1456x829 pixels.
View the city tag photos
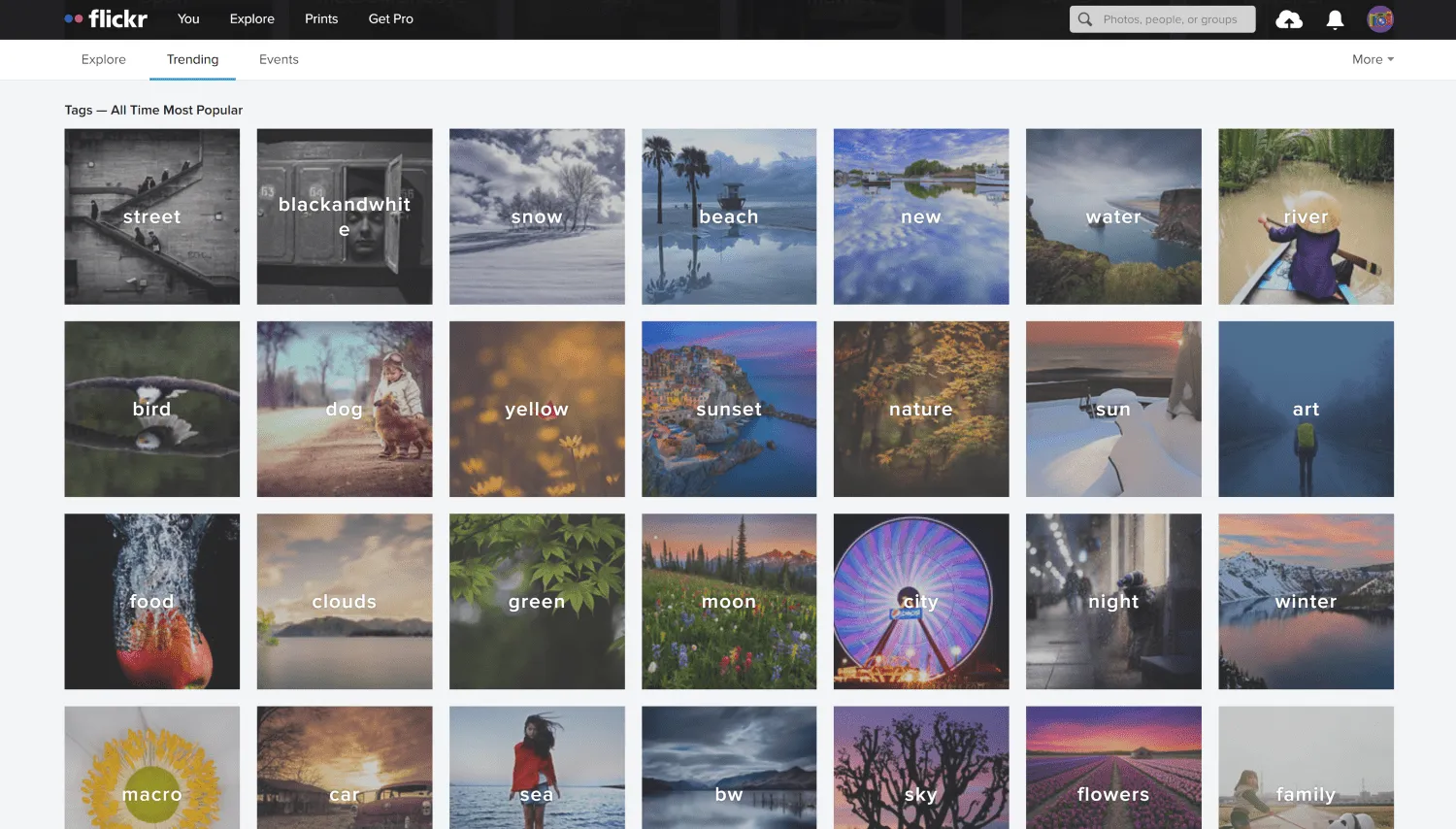921,601
